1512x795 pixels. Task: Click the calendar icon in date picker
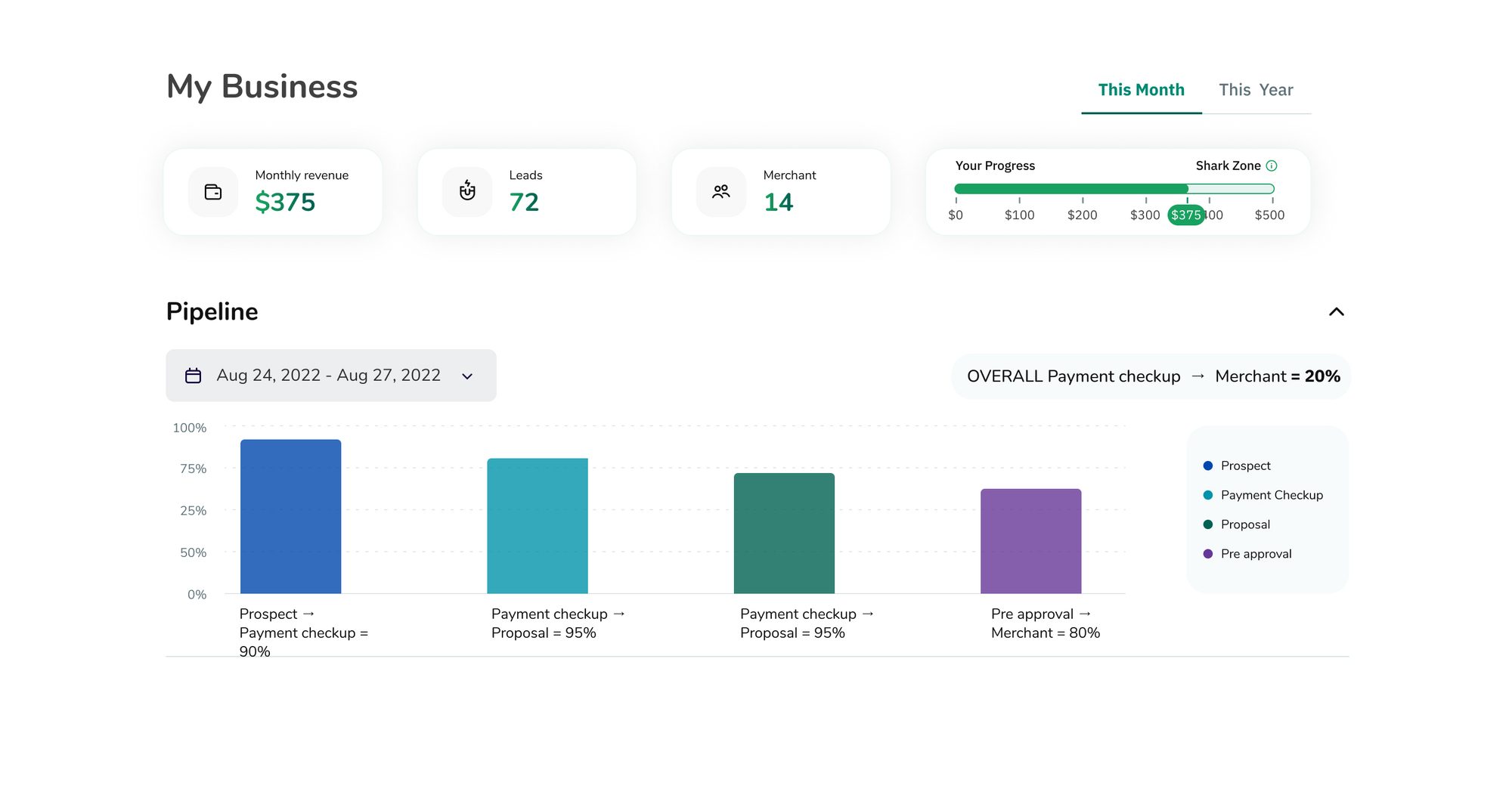tap(194, 376)
